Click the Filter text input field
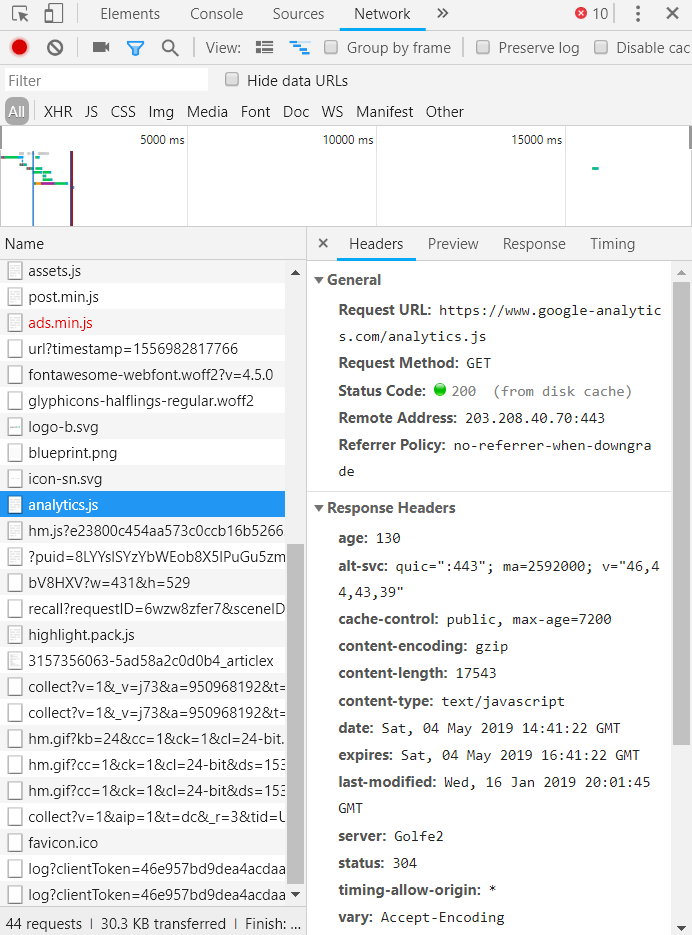 click(x=105, y=80)
